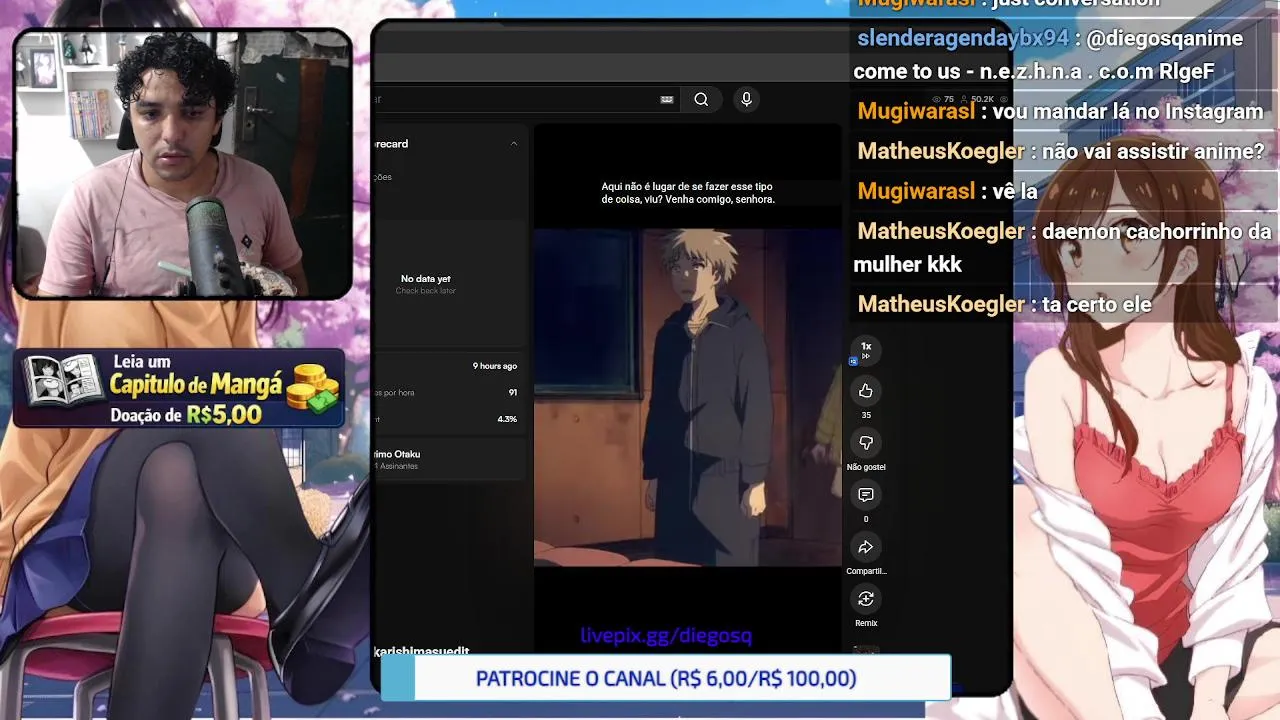
Task: Click the YouTube search magnifier button
Action: pyautogui.click(x=701, y=99)
